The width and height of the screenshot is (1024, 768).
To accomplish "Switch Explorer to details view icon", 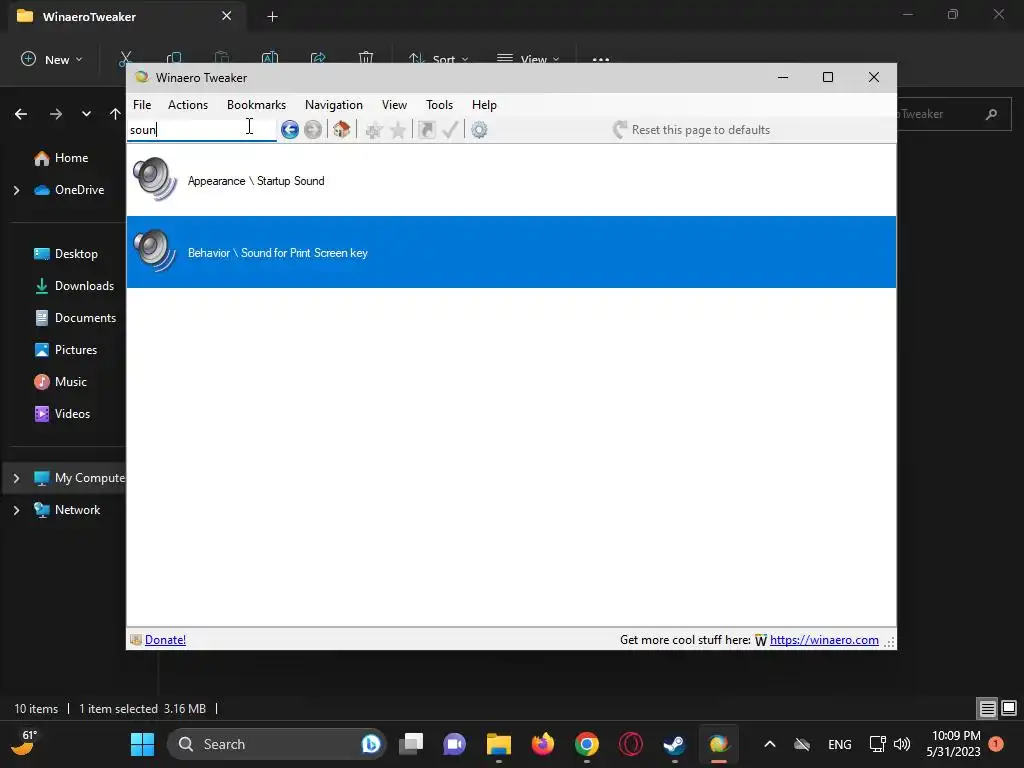I will tap(987, 709).
